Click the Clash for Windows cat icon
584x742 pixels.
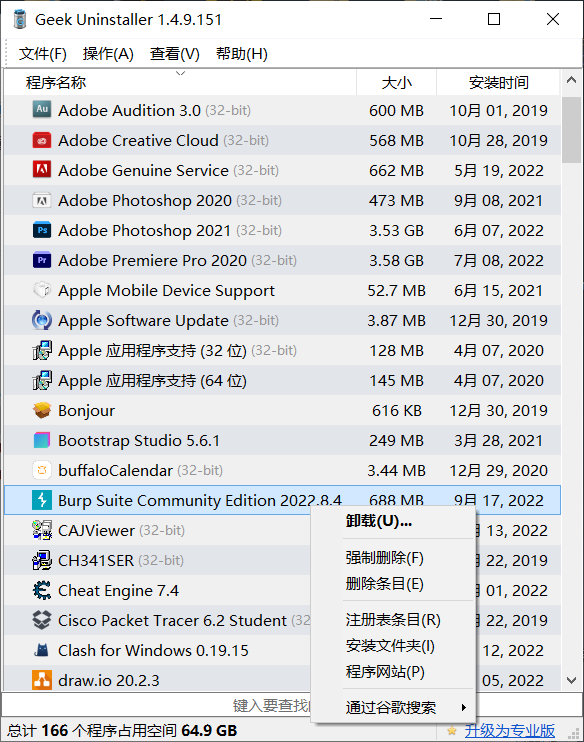point(42,650)
